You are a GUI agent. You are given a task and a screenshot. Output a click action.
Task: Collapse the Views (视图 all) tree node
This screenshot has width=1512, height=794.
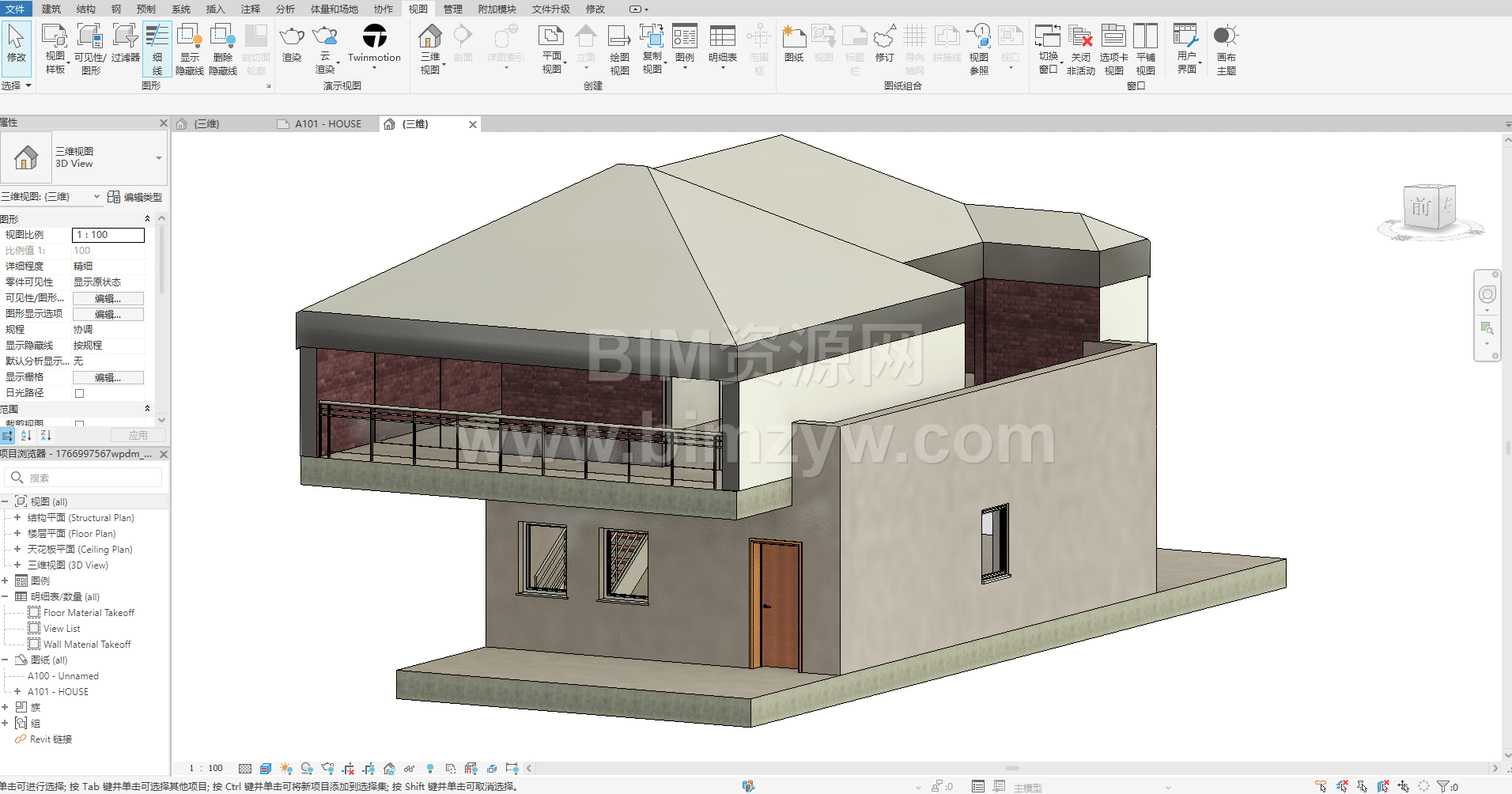tap(5, 502)
